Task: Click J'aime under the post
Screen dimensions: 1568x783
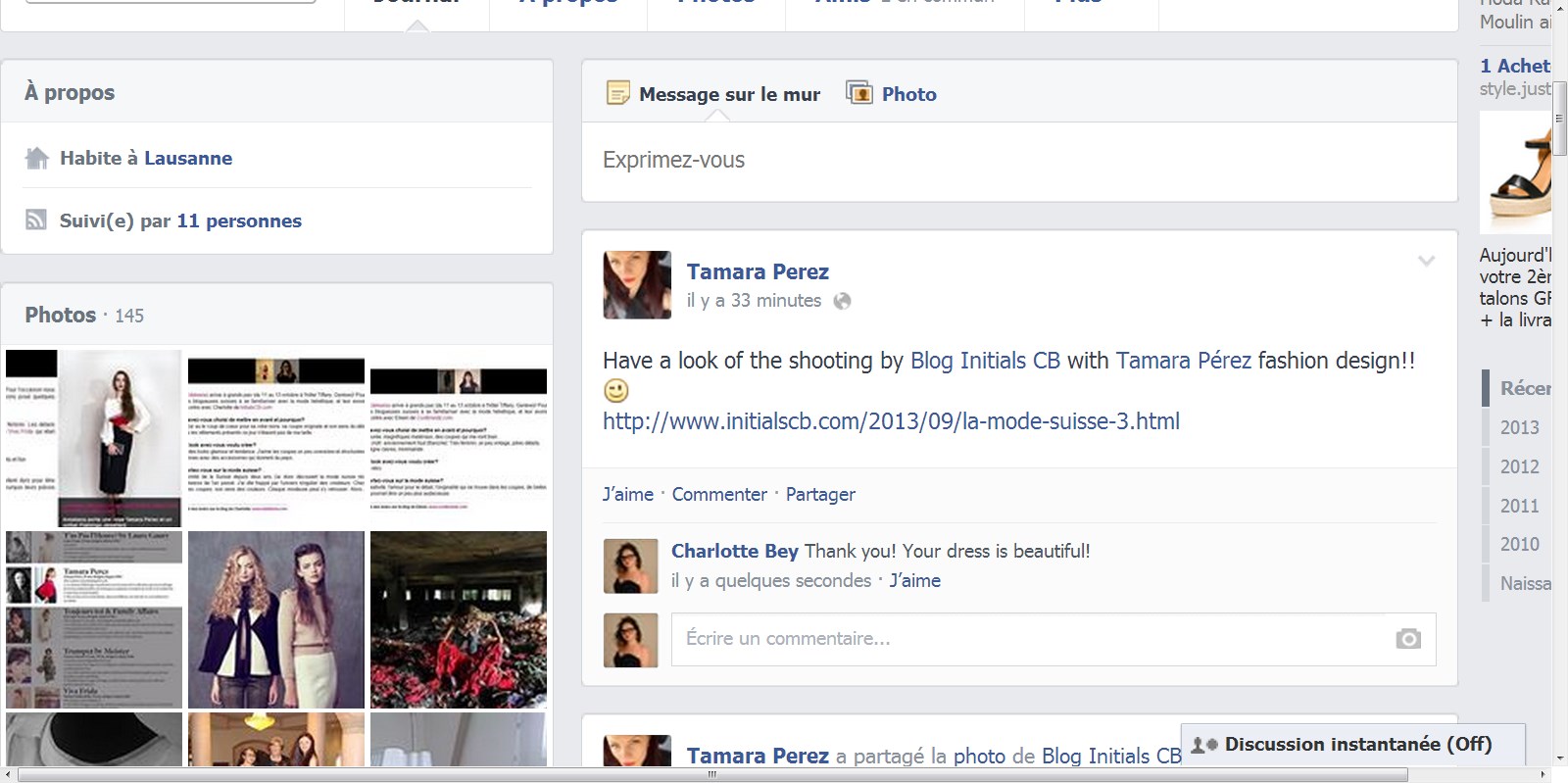Action: click(628, 495)
